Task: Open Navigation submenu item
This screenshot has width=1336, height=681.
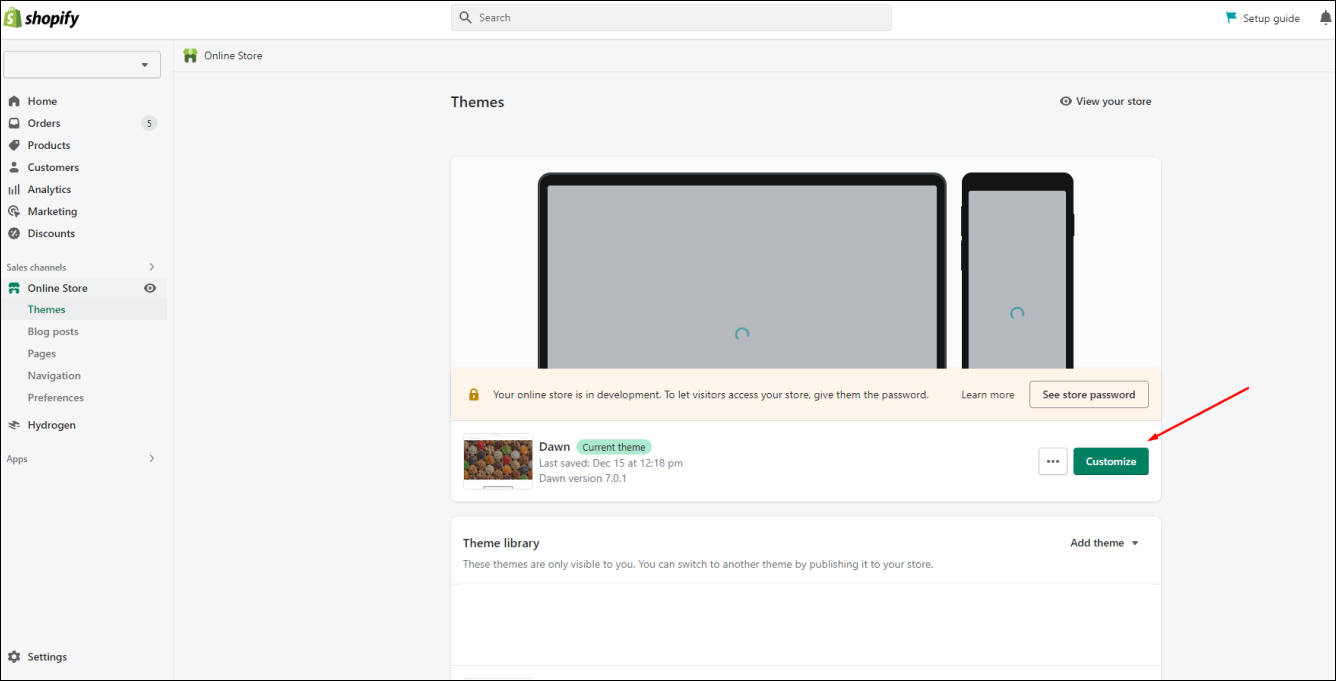Action: pos(54,376)
